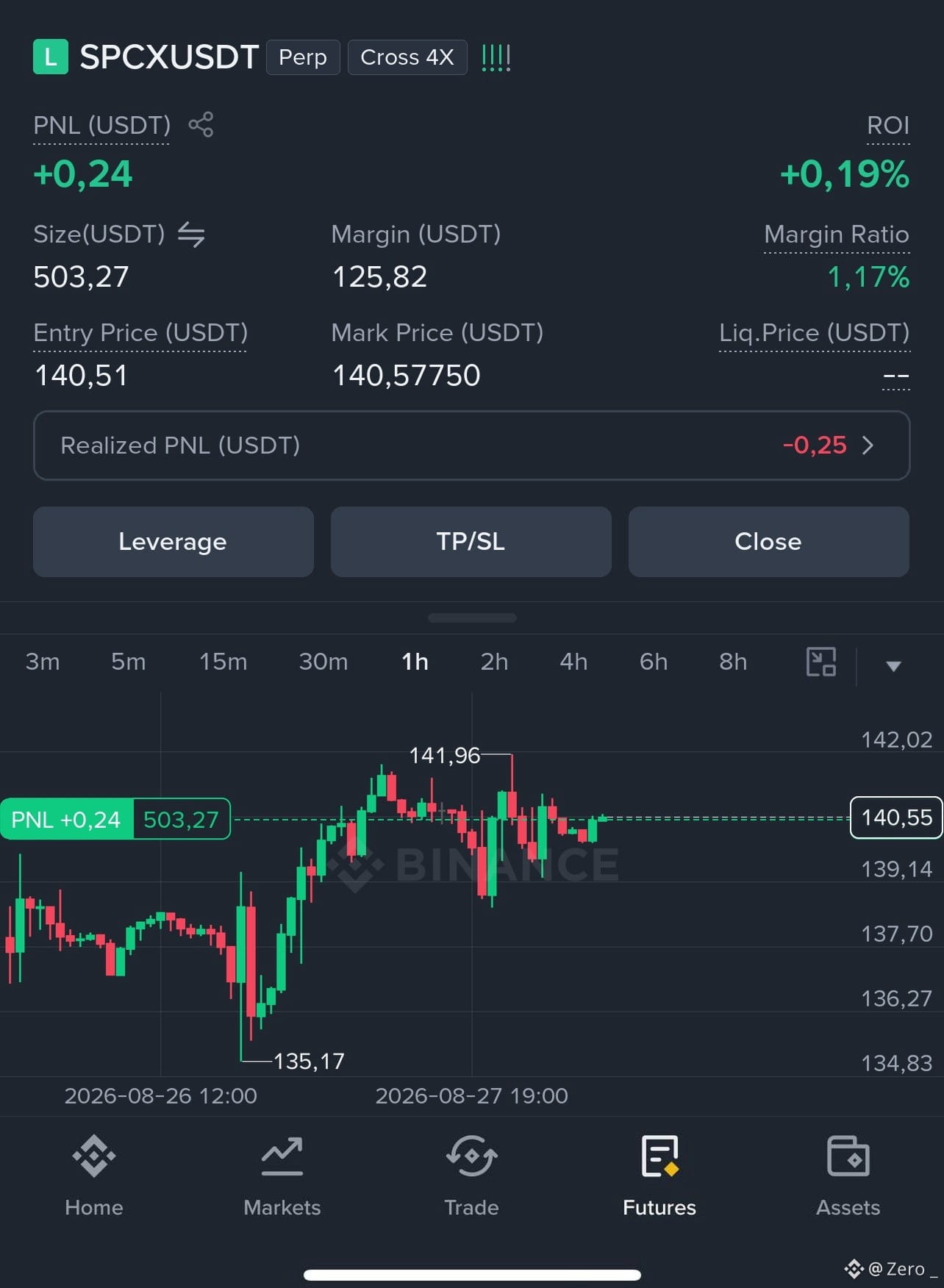This screenshot has height=1288, width=944.
Task: Switch chart to 15m interval
Action: (x=224, y=662)
